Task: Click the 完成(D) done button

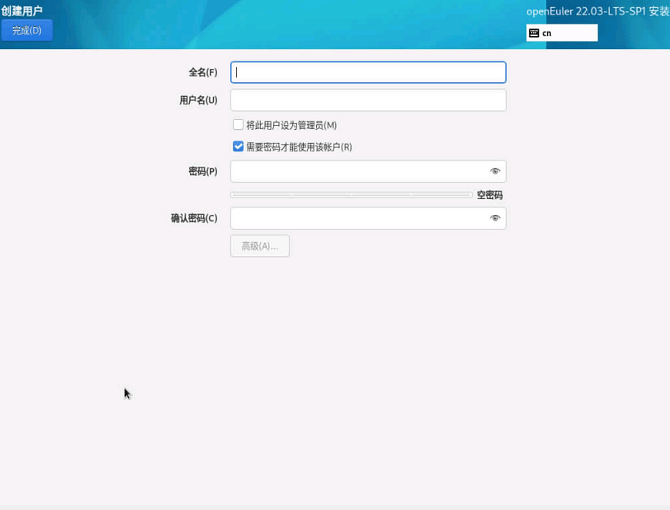Action: 27,30
